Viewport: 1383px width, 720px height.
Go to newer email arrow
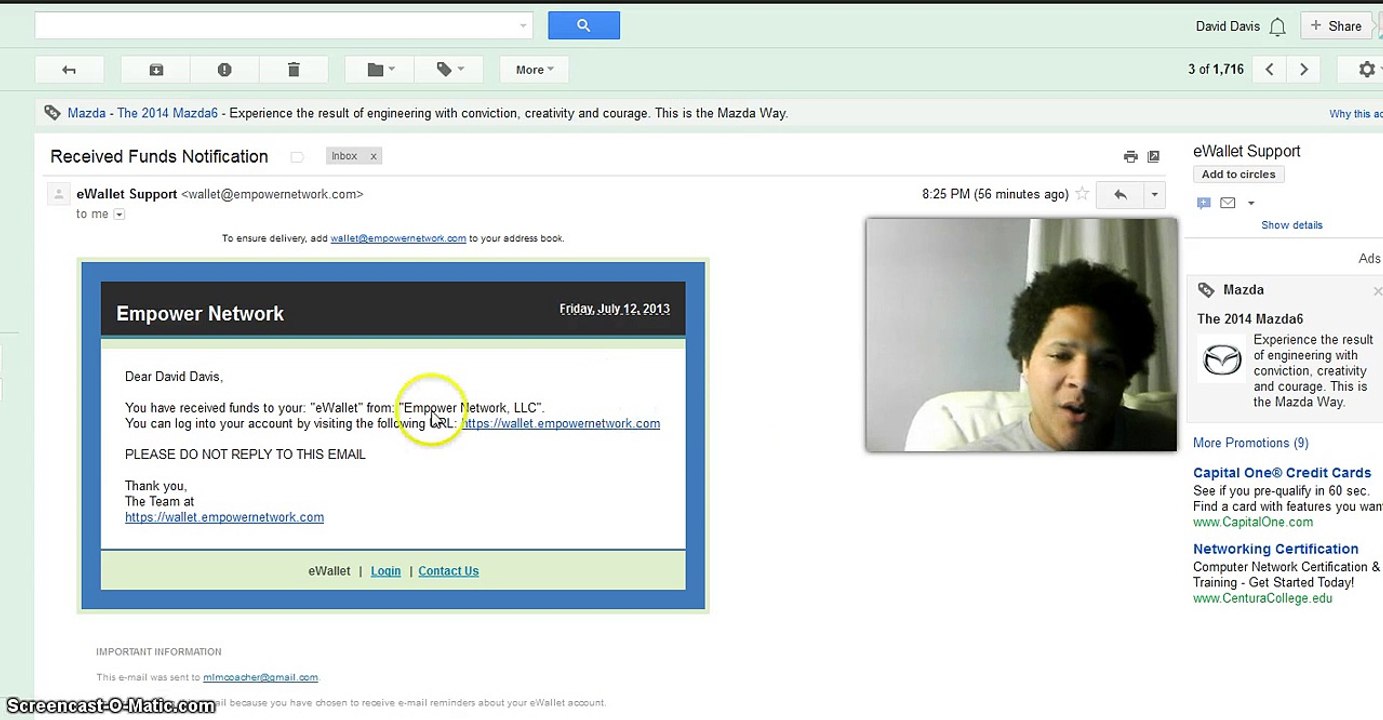[x=1270, y=70]
